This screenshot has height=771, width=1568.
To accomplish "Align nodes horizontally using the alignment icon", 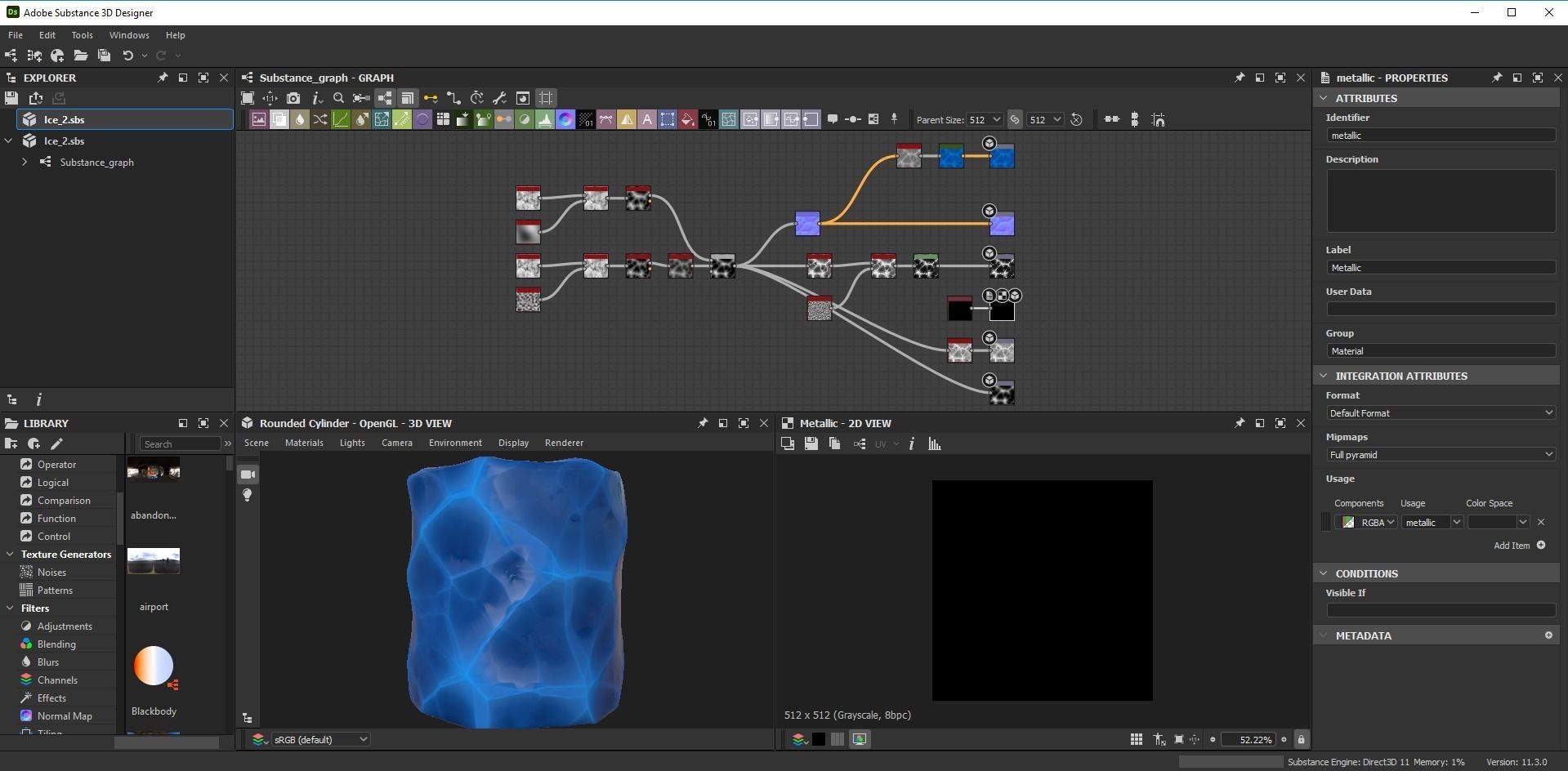I will tap(1112, 119).
